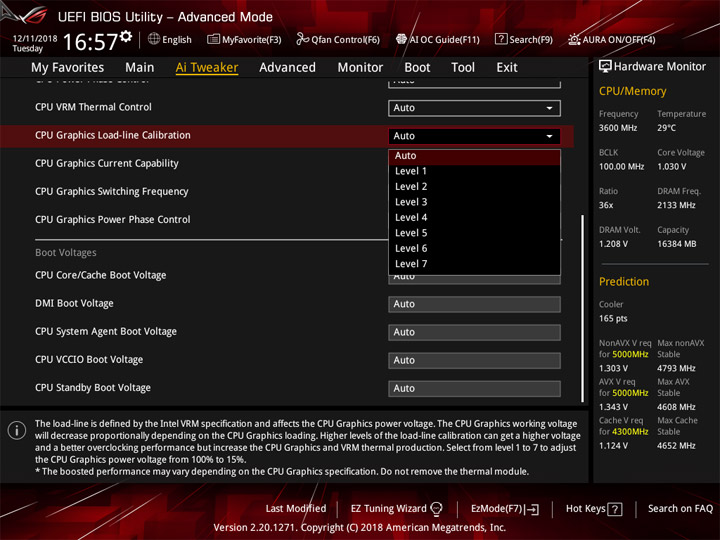This screenshot has width=720, height=540.
Task: Open the Monitor tab
Action: [360, 68]
